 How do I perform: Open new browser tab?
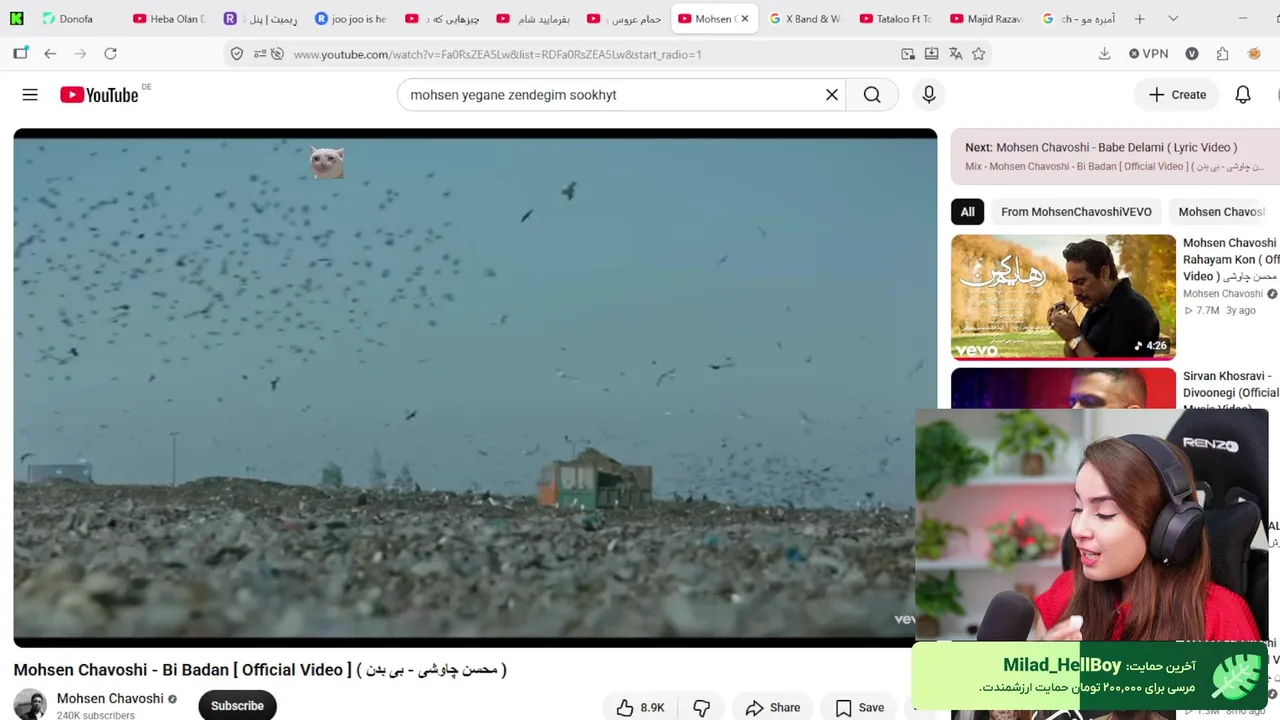click(1139, 19)
